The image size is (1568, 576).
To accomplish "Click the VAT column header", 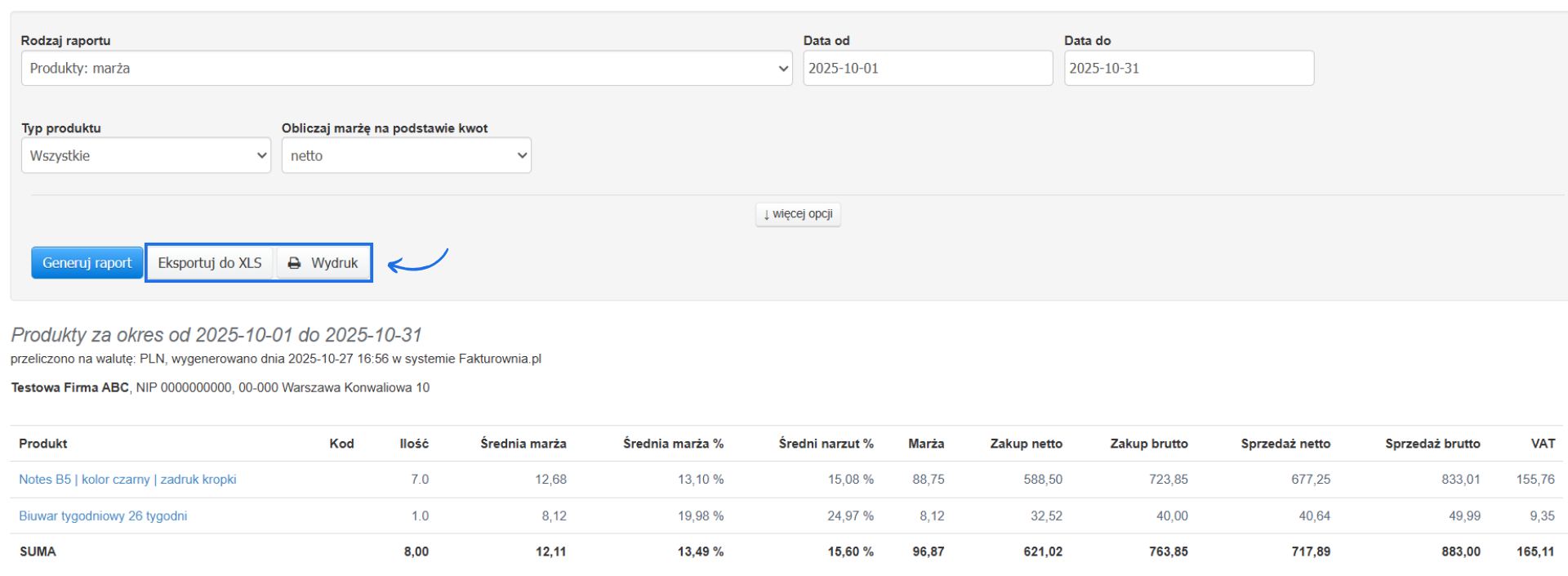I will click(x=1543, y=444).
